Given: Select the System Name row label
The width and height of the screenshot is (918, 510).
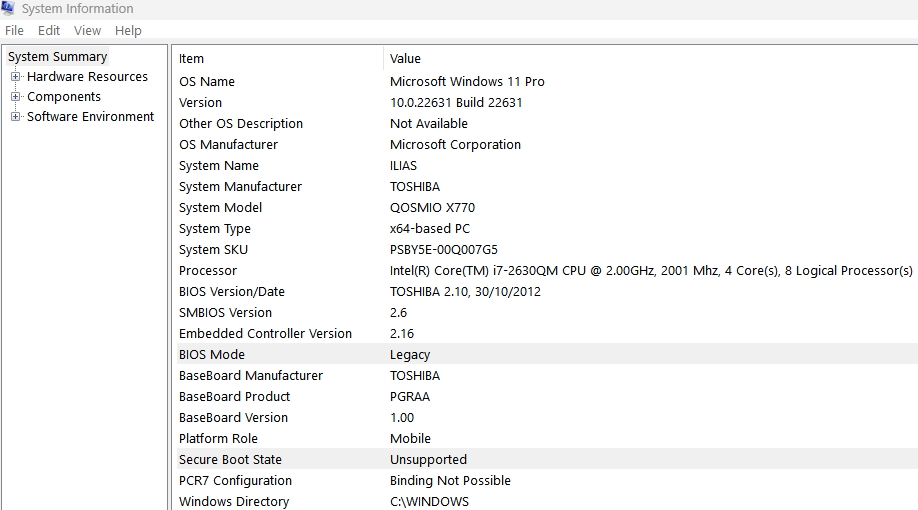Looking at the screenshot, I should point(219,166).
